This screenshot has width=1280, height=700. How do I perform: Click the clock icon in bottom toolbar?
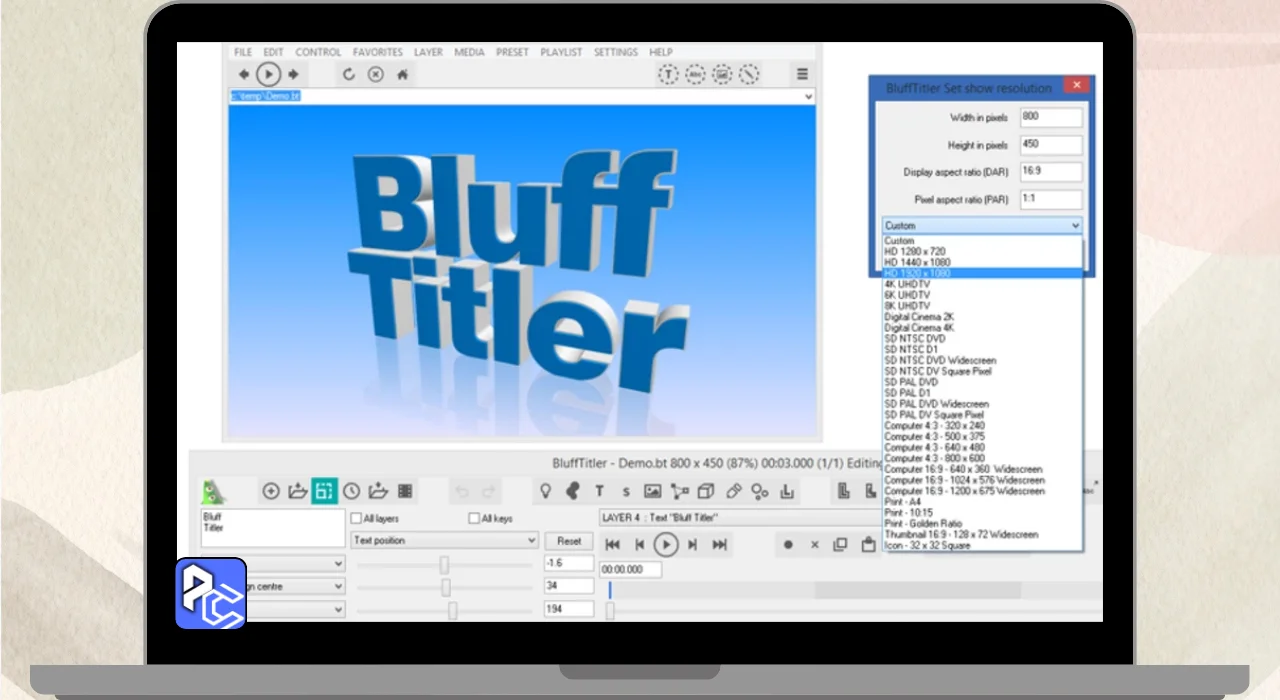[x=351, y=491]
